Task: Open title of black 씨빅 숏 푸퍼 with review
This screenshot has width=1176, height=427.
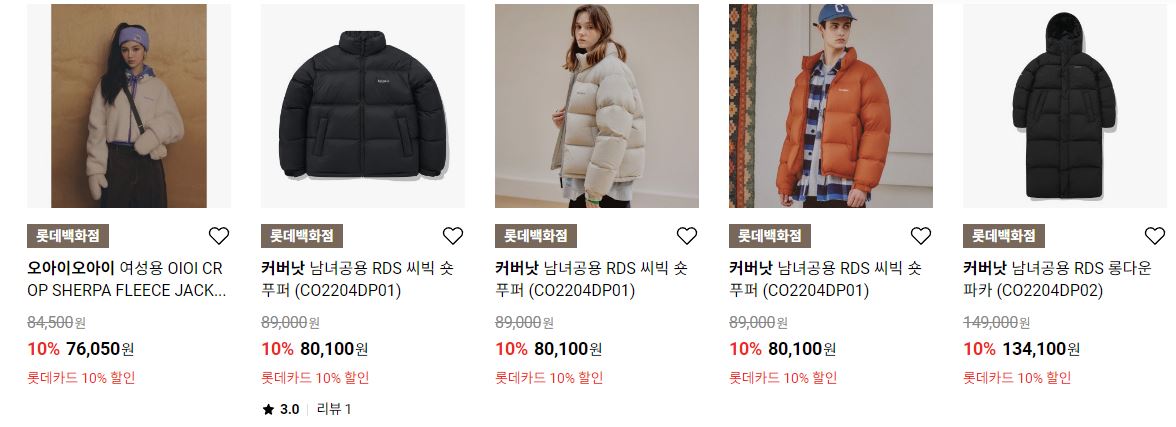Action: (358, 279)
